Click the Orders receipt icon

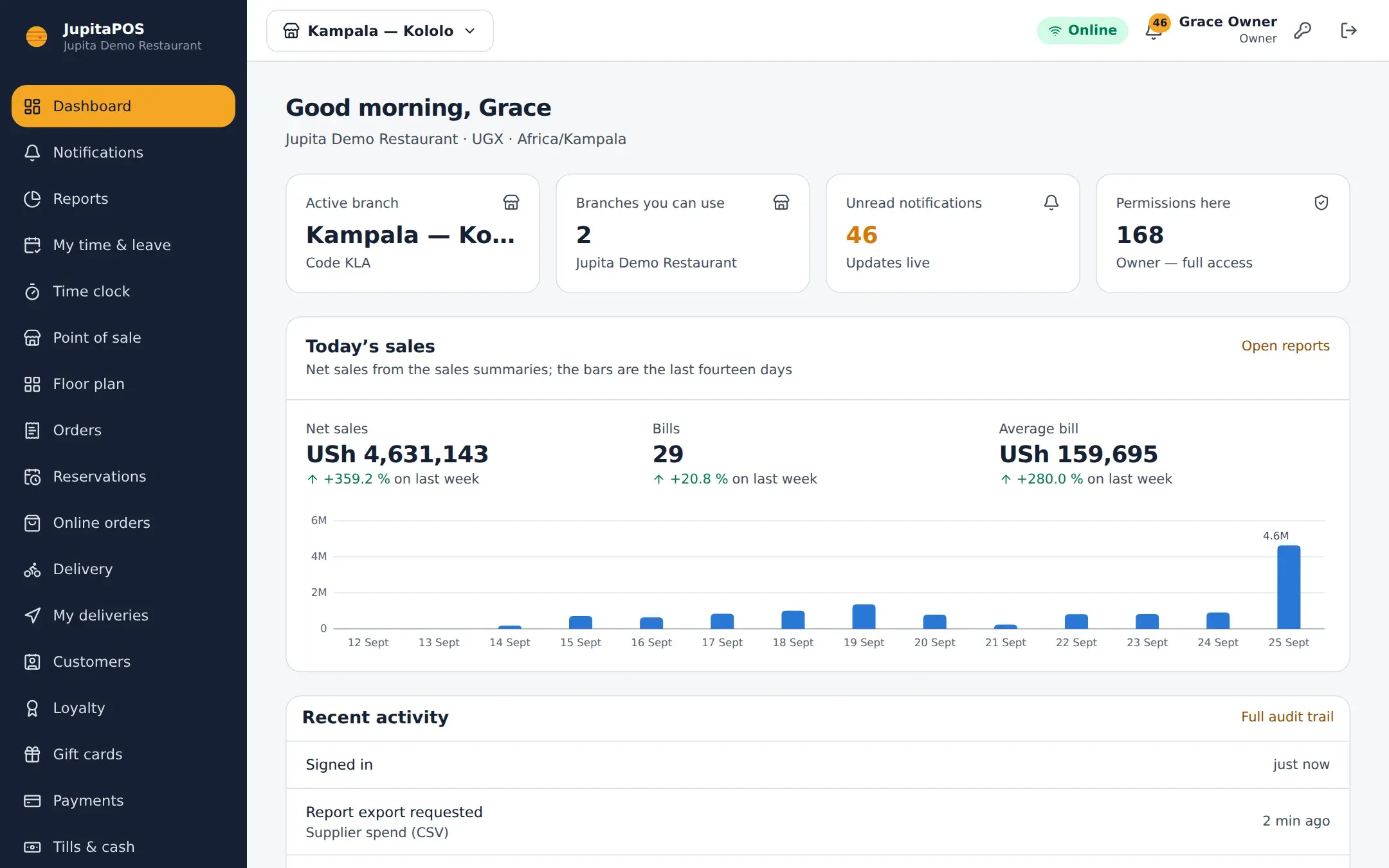(x=32, y=430)
